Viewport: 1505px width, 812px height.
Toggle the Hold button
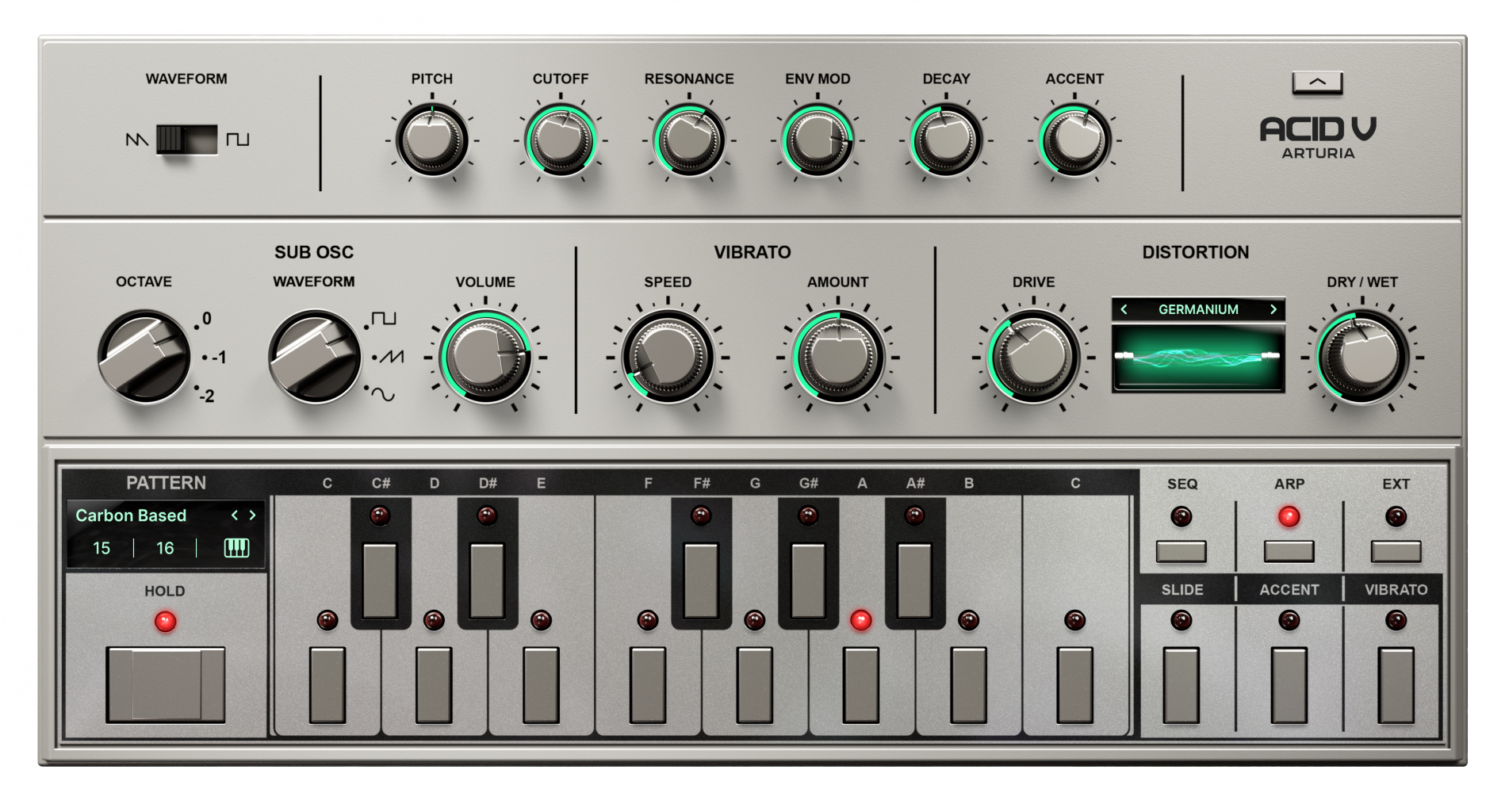[166, 684]
